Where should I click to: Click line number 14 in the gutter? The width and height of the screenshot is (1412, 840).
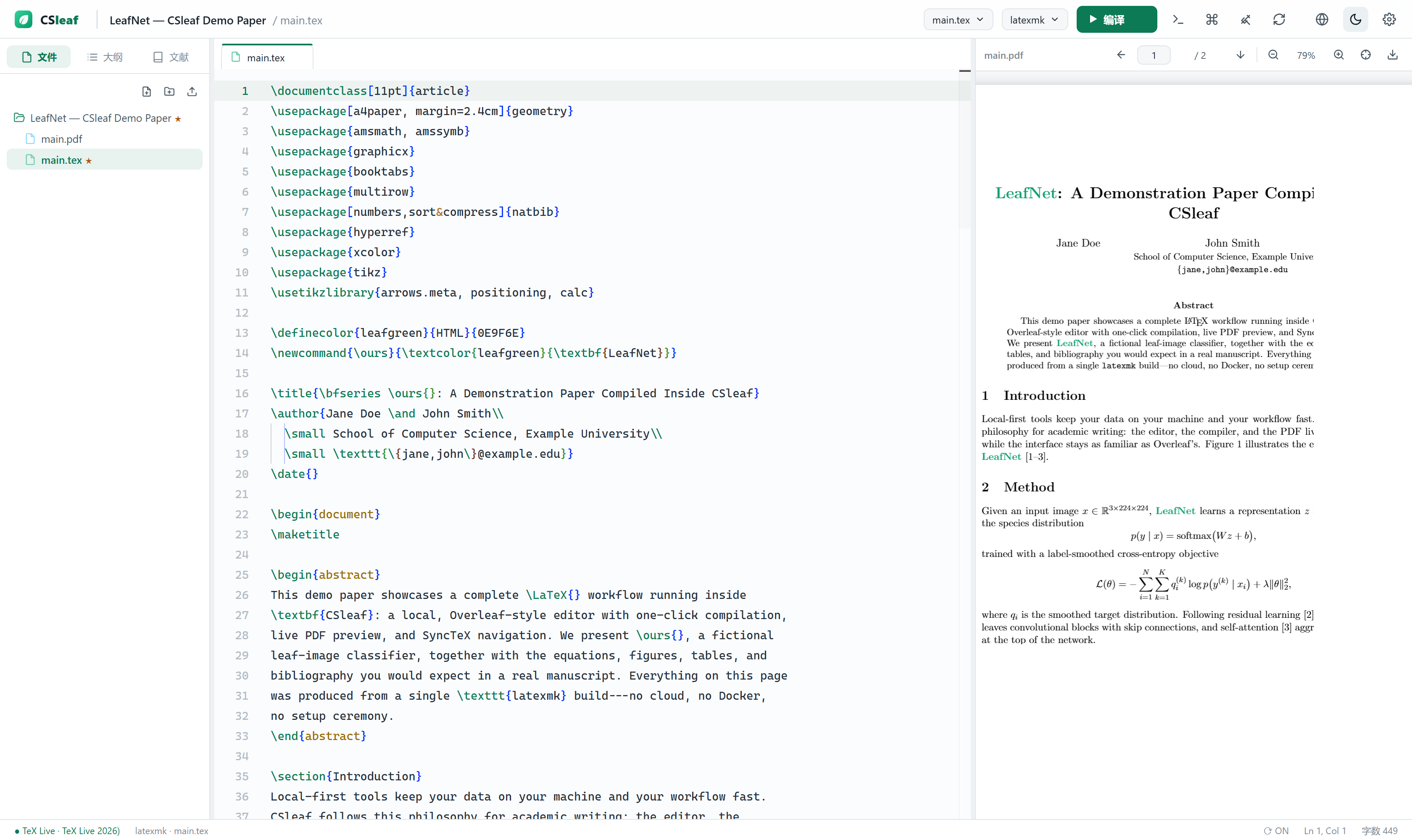242,353
